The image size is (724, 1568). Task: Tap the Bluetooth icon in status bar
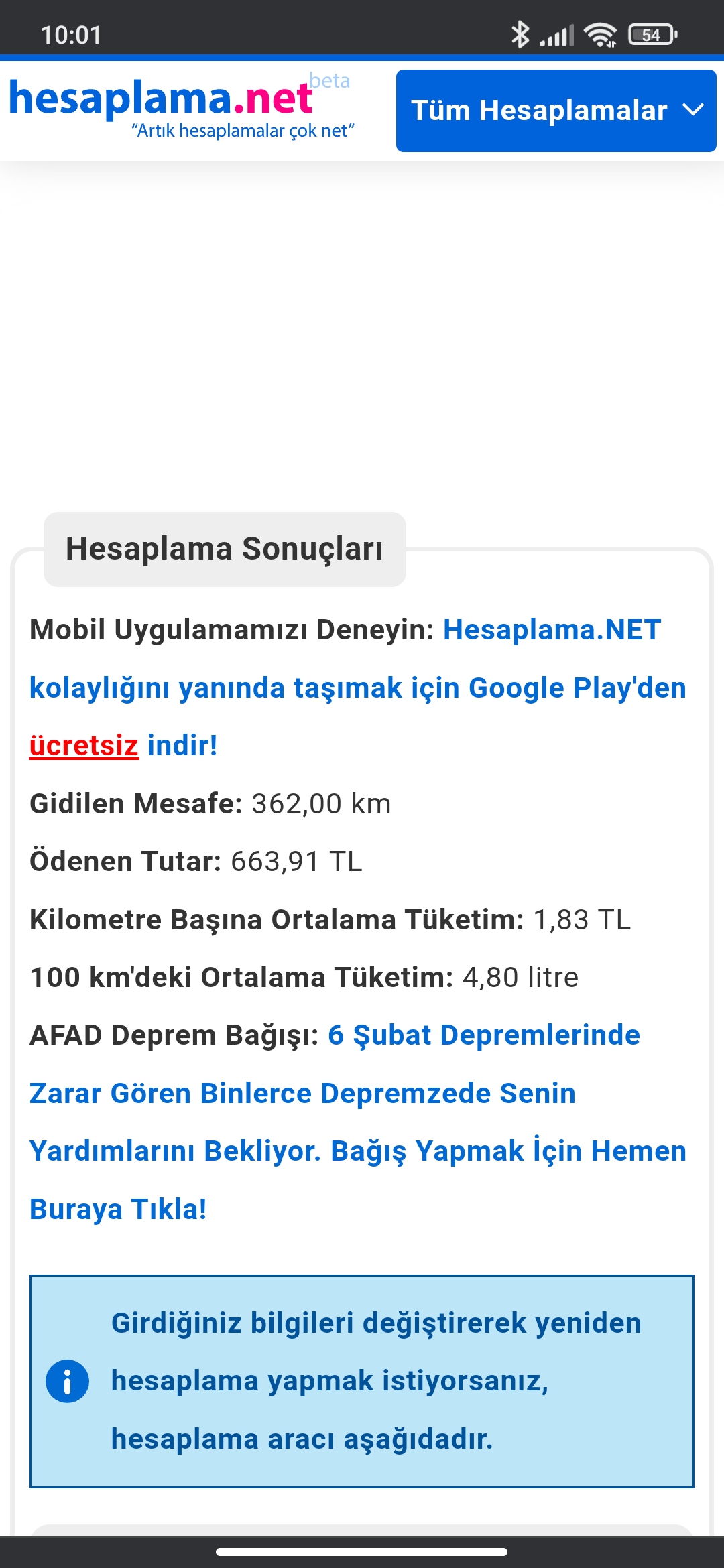click(520, 35)
